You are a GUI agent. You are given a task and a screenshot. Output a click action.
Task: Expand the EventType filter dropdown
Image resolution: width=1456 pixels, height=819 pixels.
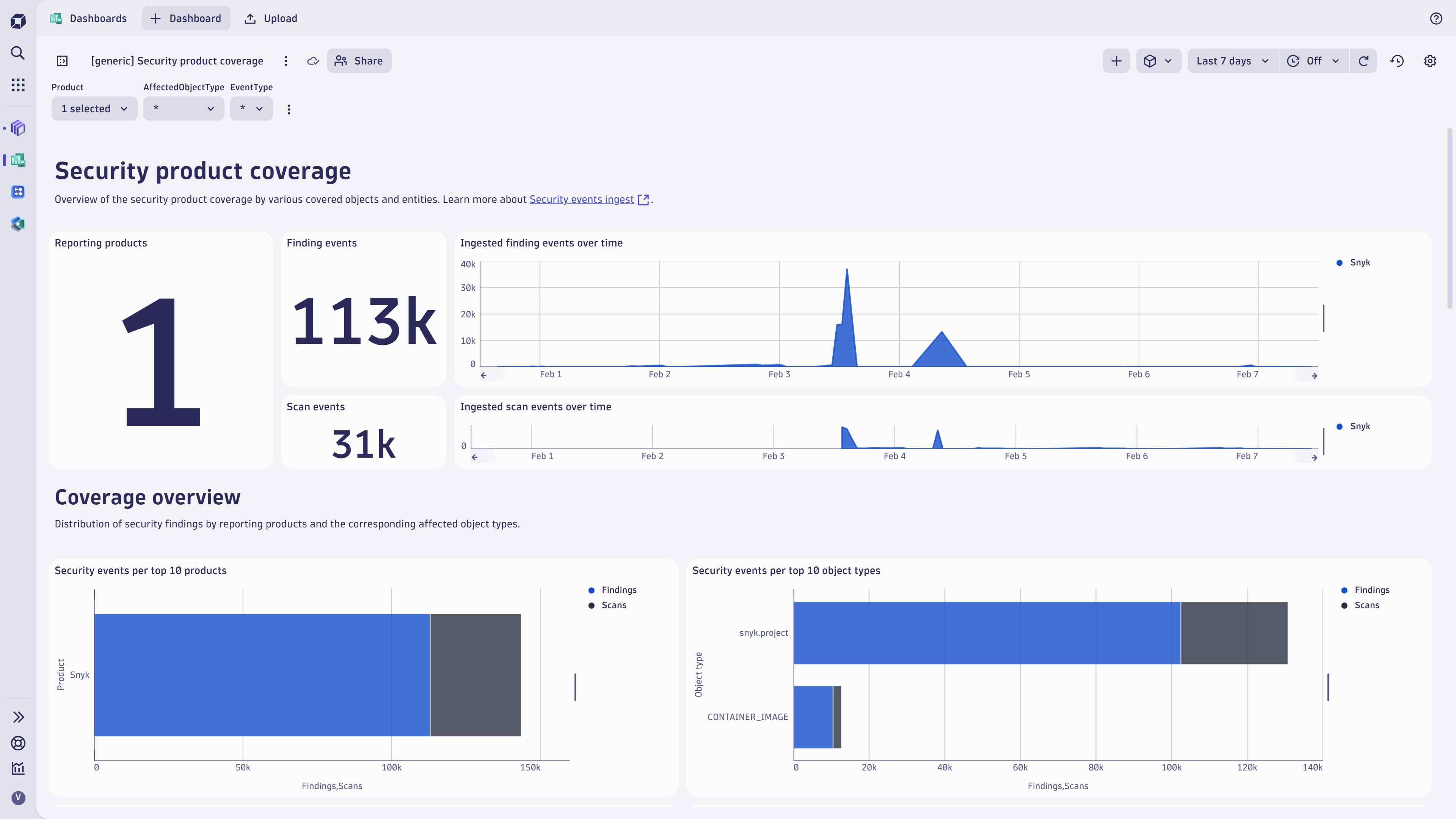(251, 108)
